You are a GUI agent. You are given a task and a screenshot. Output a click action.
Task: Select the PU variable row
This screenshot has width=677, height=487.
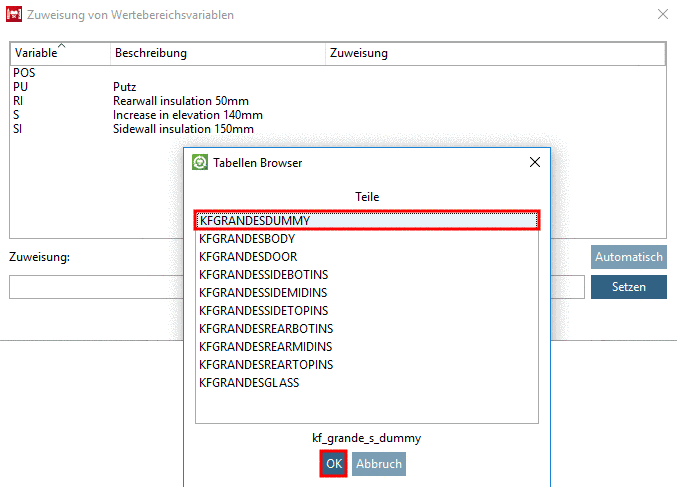click(338, 87)
